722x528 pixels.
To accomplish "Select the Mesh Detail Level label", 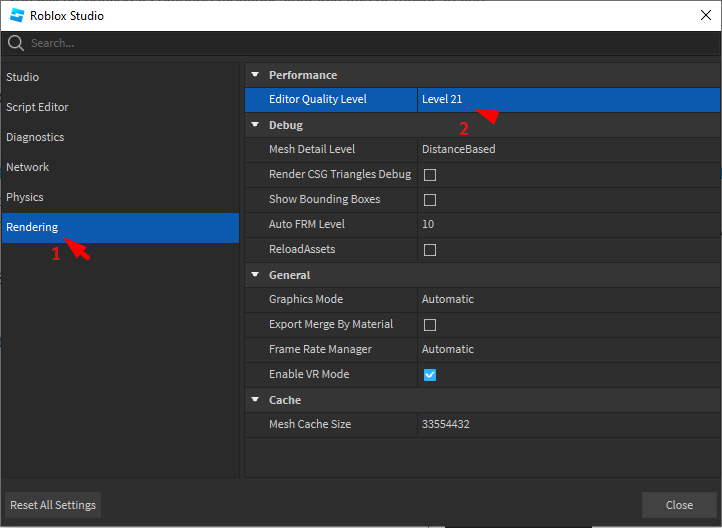I will [x=312, y=149].
